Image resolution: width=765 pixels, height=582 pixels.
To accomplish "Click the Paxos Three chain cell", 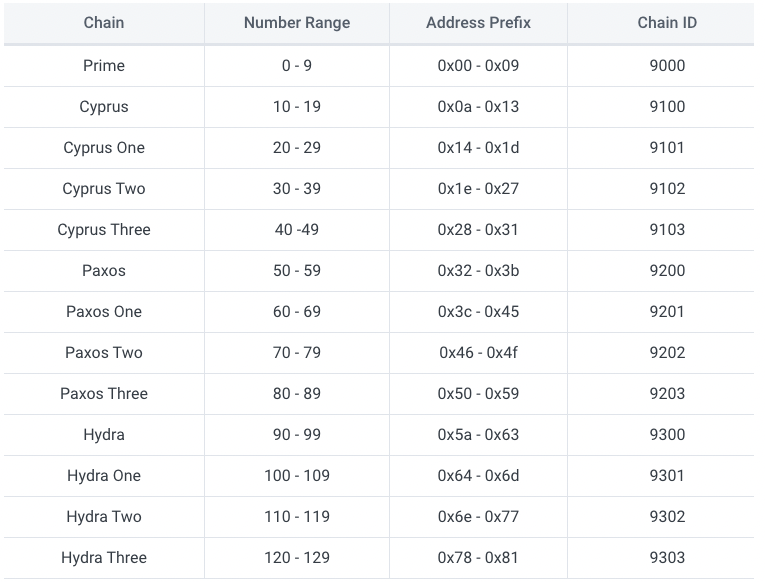I will click(x=104, y=394).
